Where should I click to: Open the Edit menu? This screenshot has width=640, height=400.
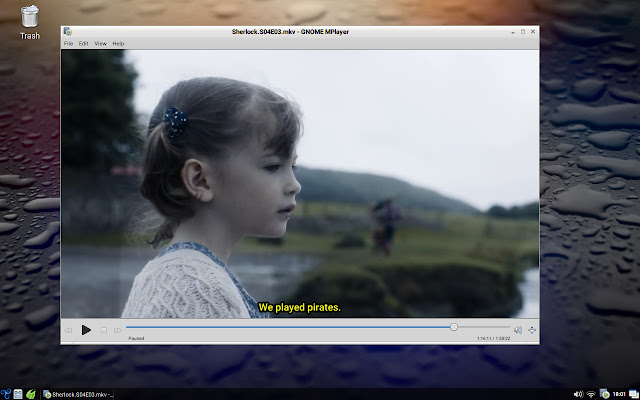(x=83, y=43)
